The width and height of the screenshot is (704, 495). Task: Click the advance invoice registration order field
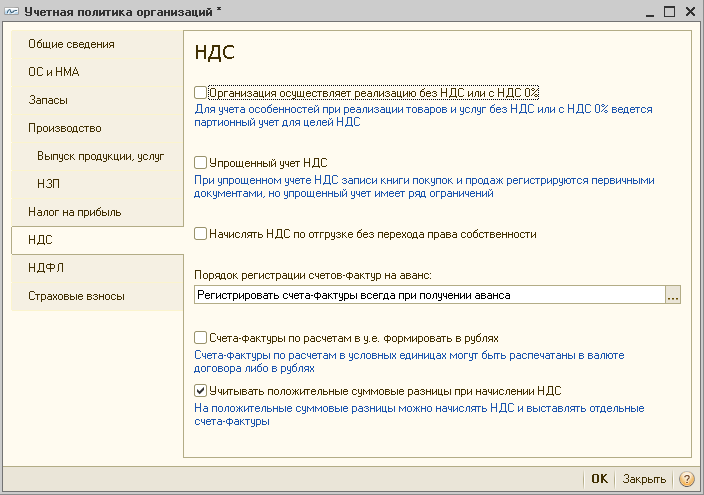[x=430, y=295]
